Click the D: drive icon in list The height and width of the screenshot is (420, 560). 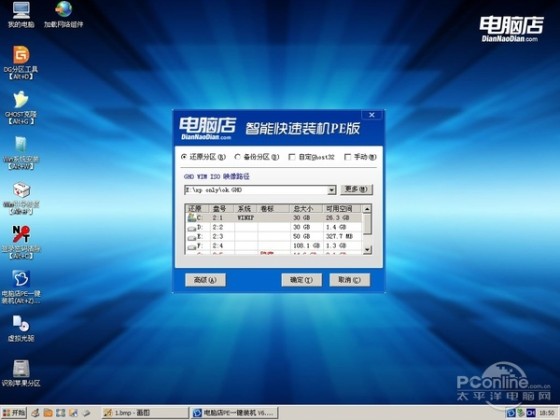pos(192,228)
